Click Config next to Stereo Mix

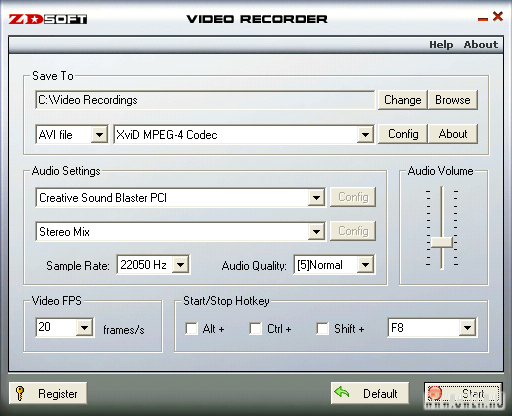coord(353,231)
